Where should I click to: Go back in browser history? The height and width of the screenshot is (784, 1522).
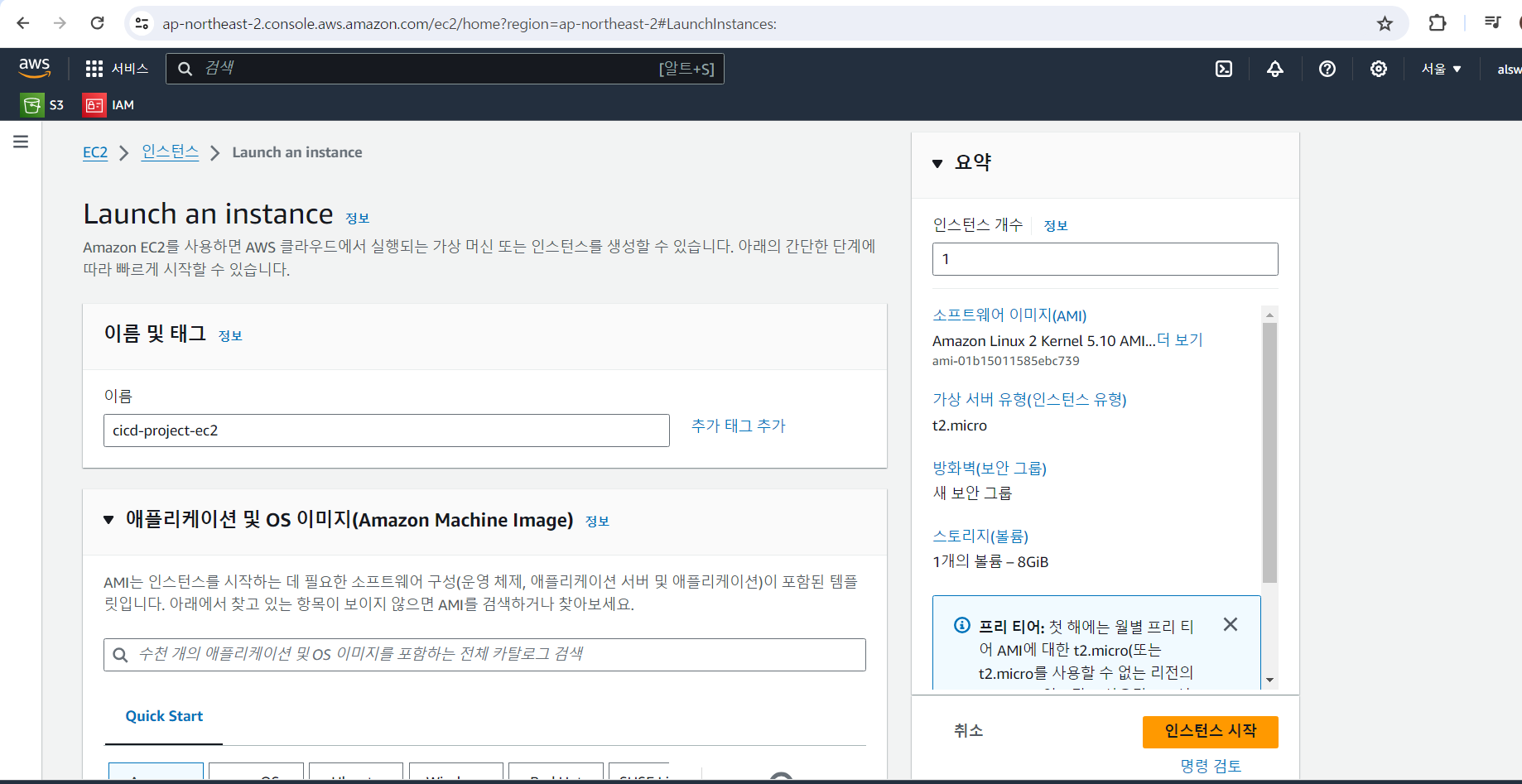[x=23, y=23]
